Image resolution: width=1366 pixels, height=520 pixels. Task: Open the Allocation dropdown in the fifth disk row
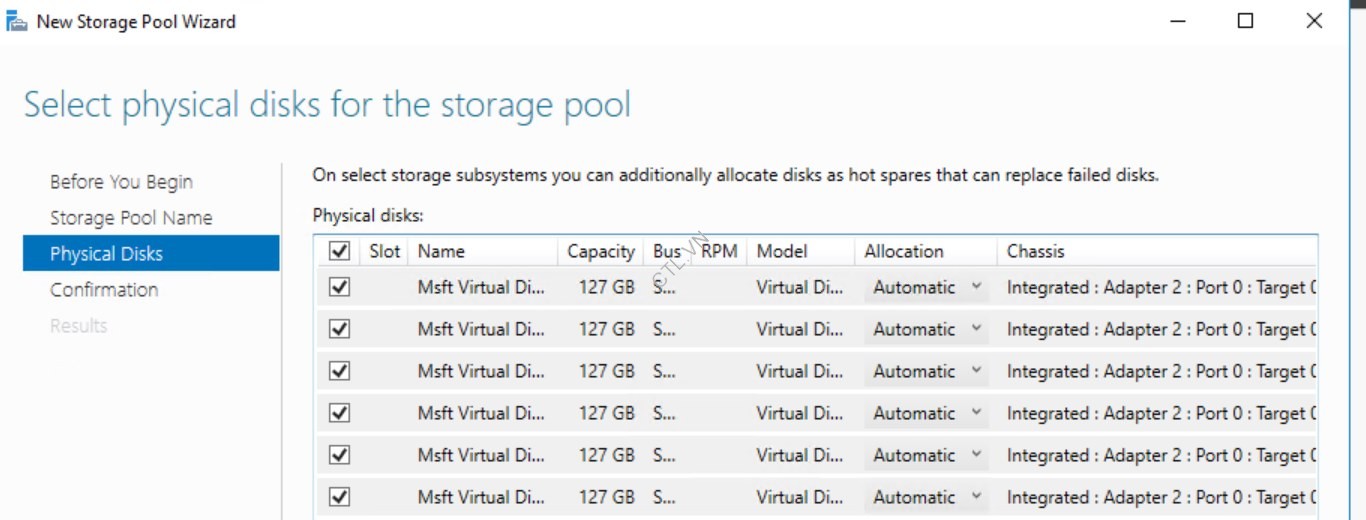[927, 455]
